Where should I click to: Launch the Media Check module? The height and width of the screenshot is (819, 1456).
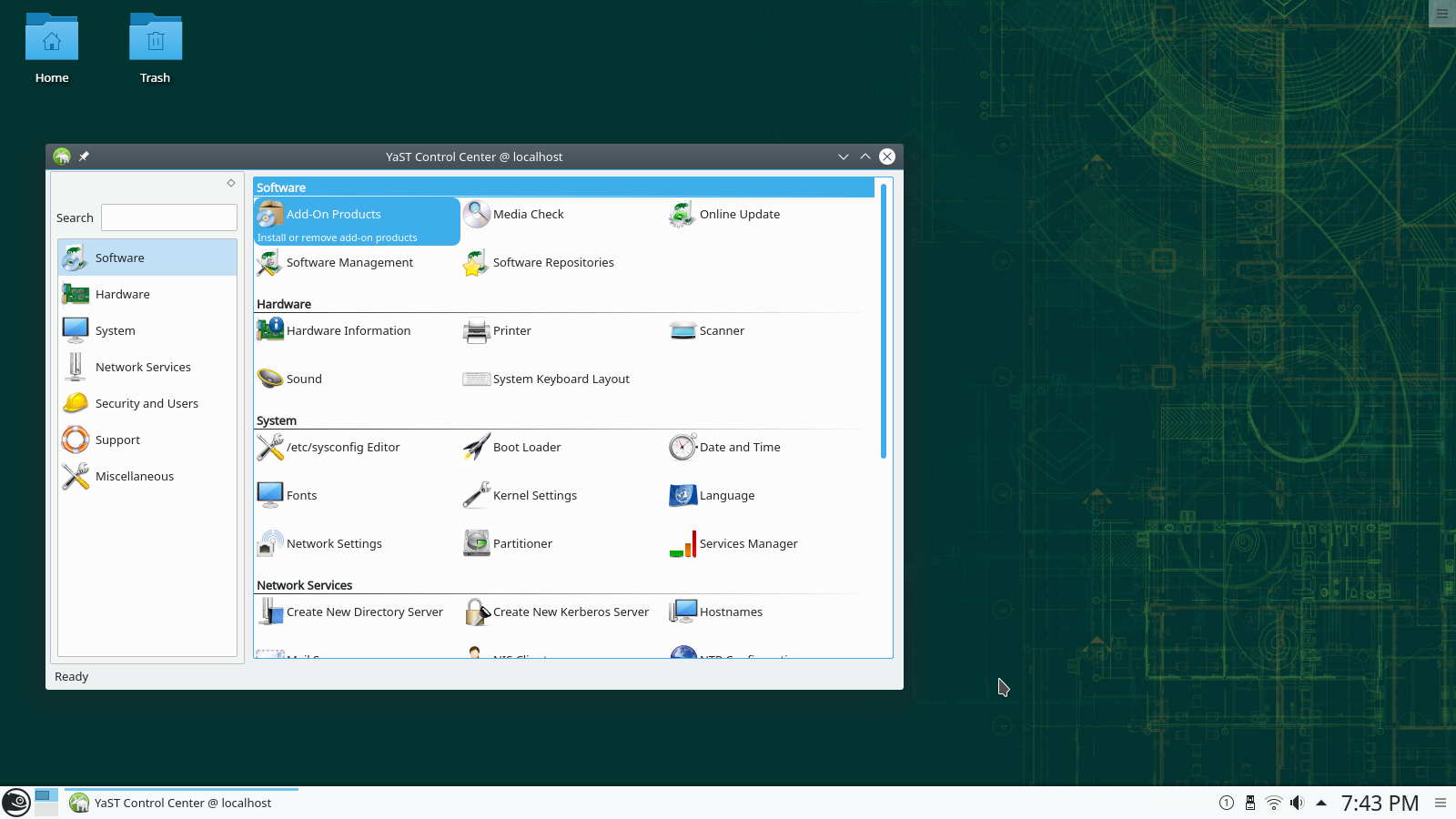click(x=514, y=215)
